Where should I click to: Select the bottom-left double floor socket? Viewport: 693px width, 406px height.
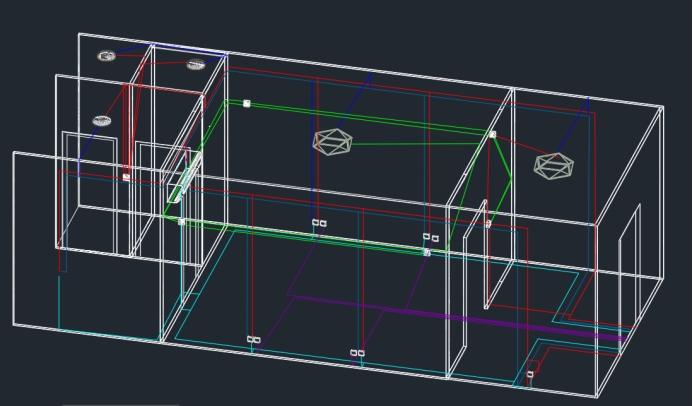point(253,339)
